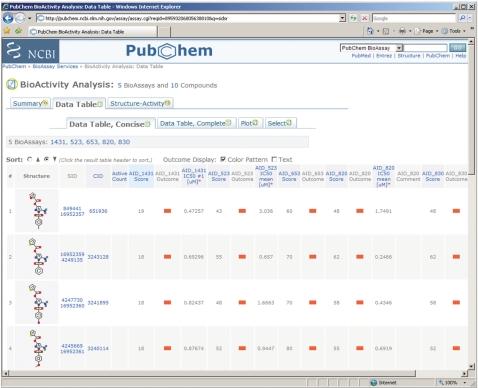Open the Favorites Center star icon
The height and width of the screenshot is (388, 478).
point(7,31)
